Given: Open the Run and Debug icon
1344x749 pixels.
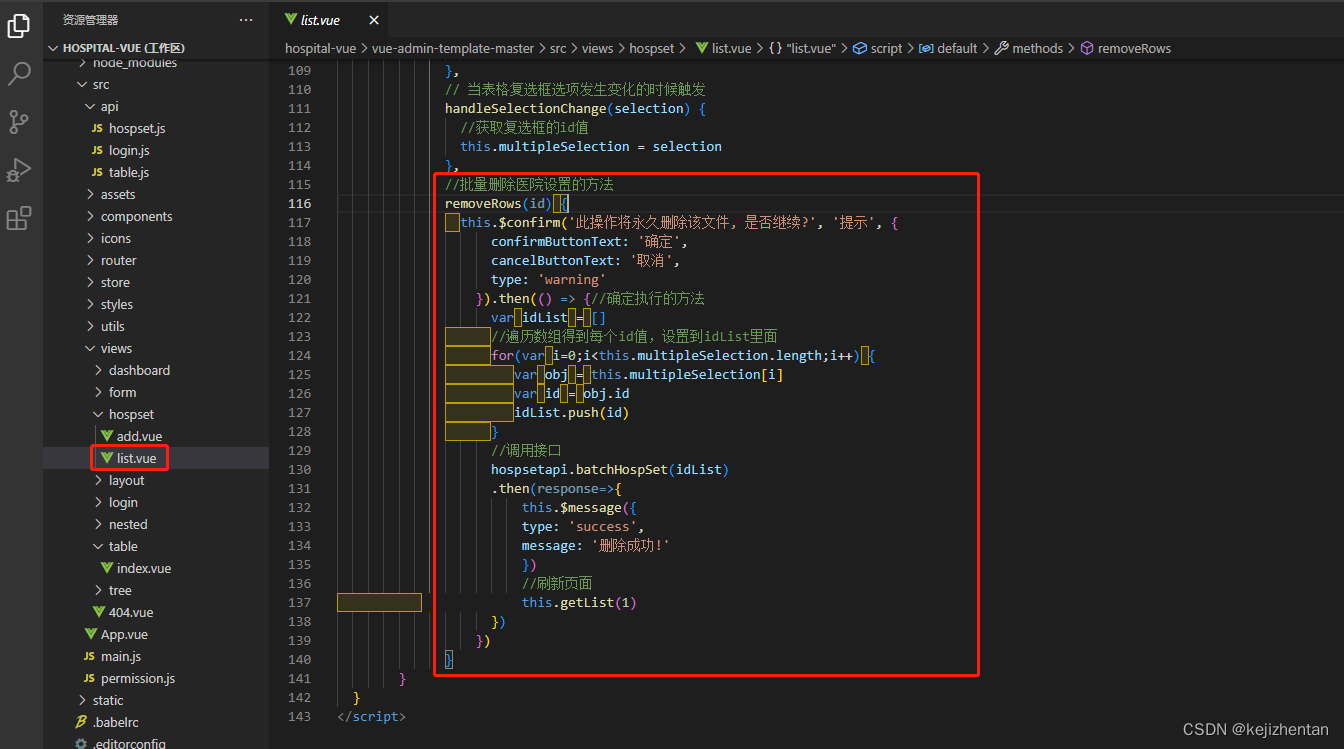Looking at the screenshot, I should 19,170.
